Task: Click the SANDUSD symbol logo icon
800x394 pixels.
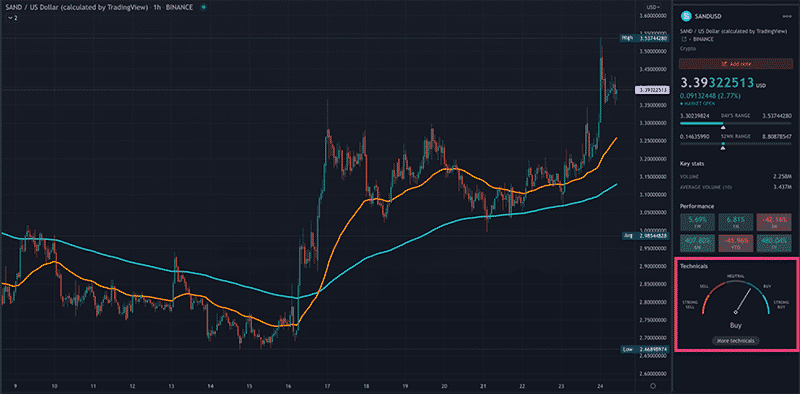Action: pyautogui.click(x=686, y=16)
